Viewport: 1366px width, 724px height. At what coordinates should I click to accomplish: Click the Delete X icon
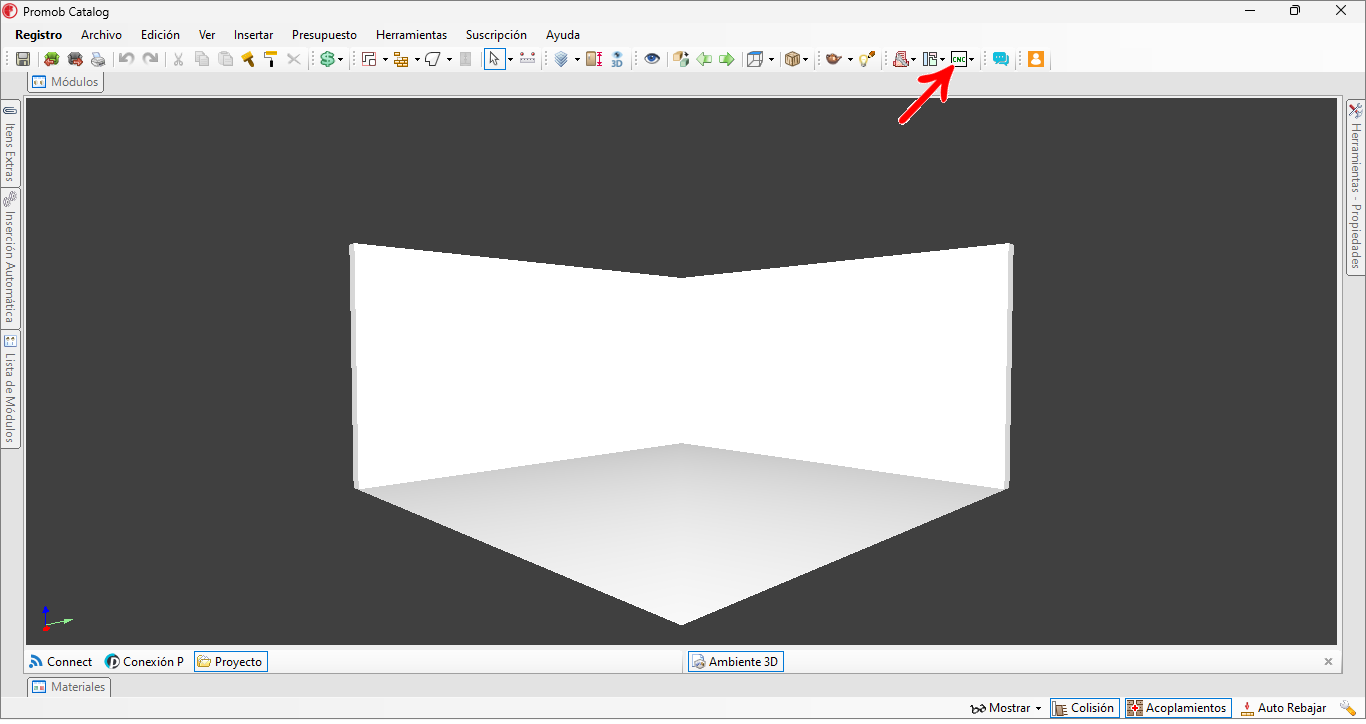(294, 59)
